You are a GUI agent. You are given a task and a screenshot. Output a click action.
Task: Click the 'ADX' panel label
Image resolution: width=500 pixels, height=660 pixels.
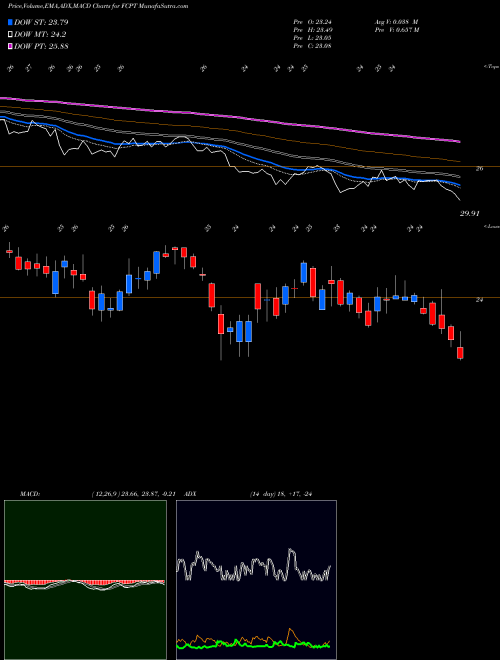click(191, 494)
